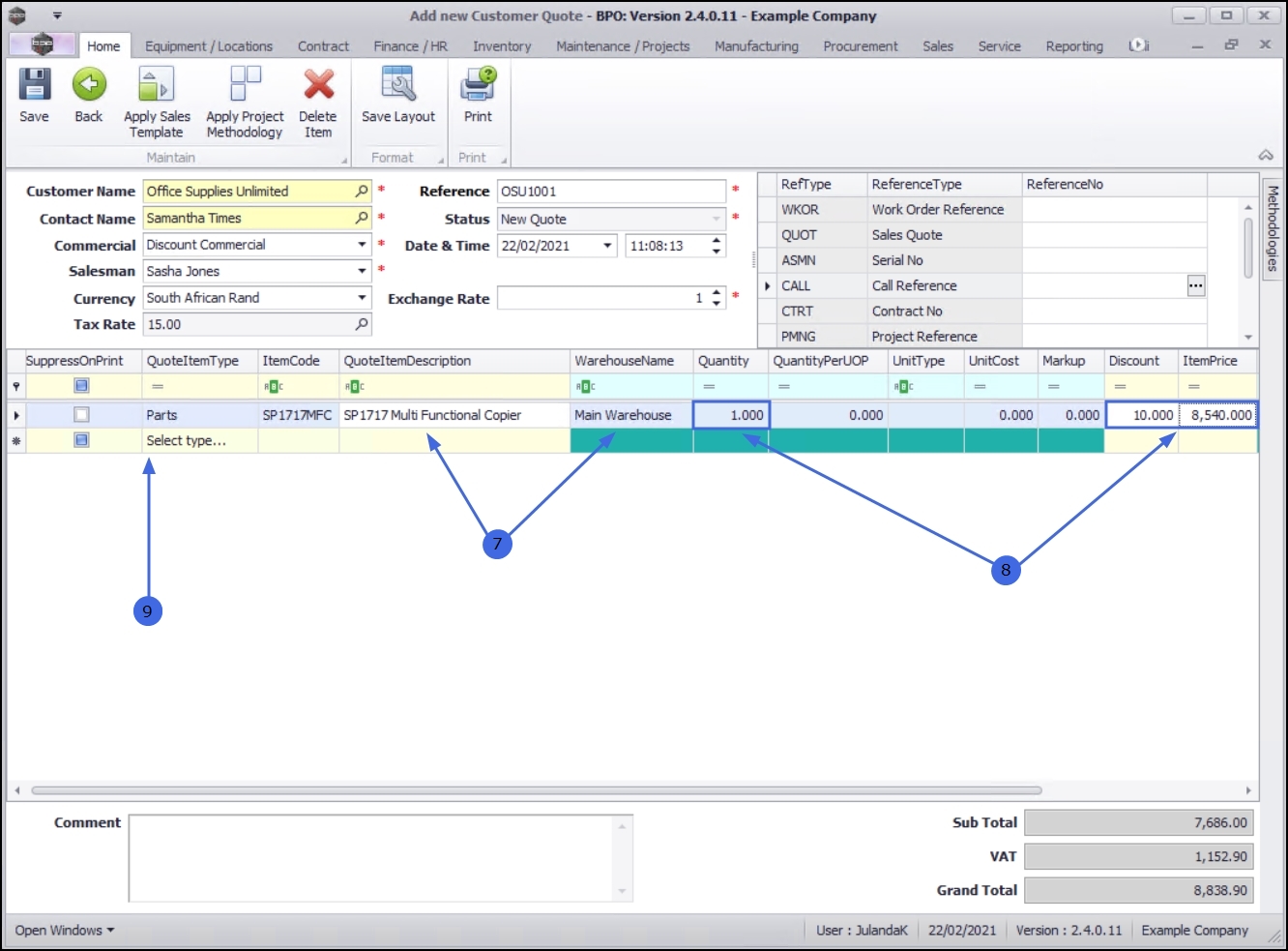Open the Finance / HR tab

tap(411, 45)
